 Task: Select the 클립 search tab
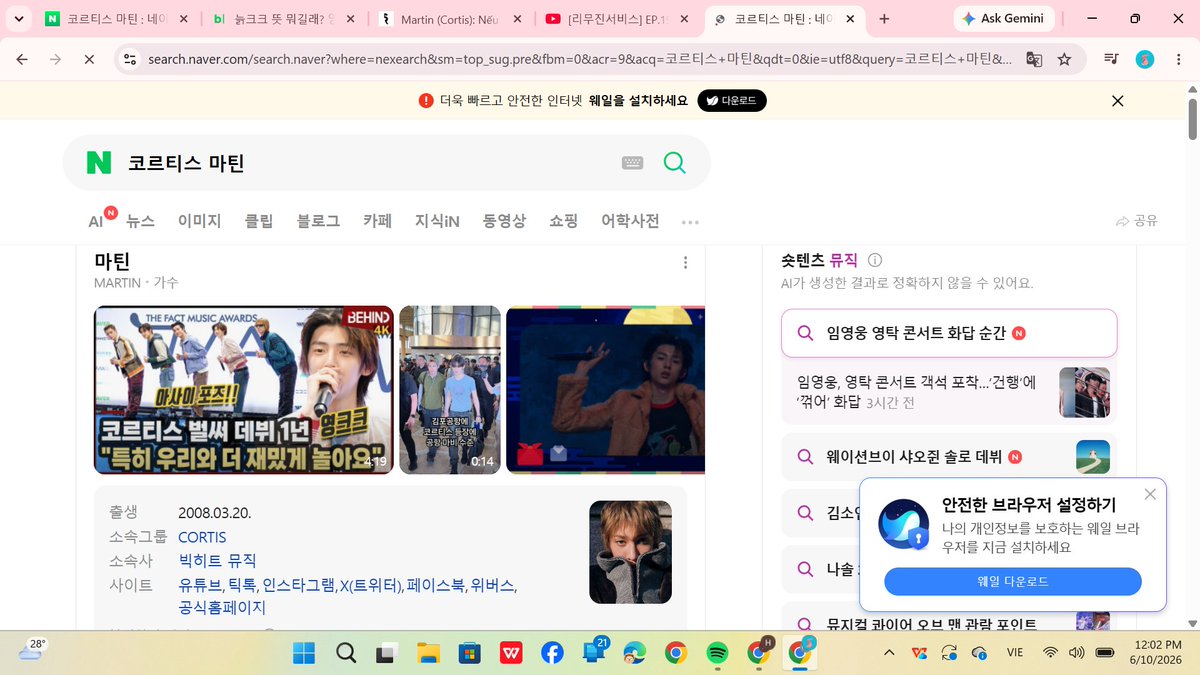click(259, 221)
